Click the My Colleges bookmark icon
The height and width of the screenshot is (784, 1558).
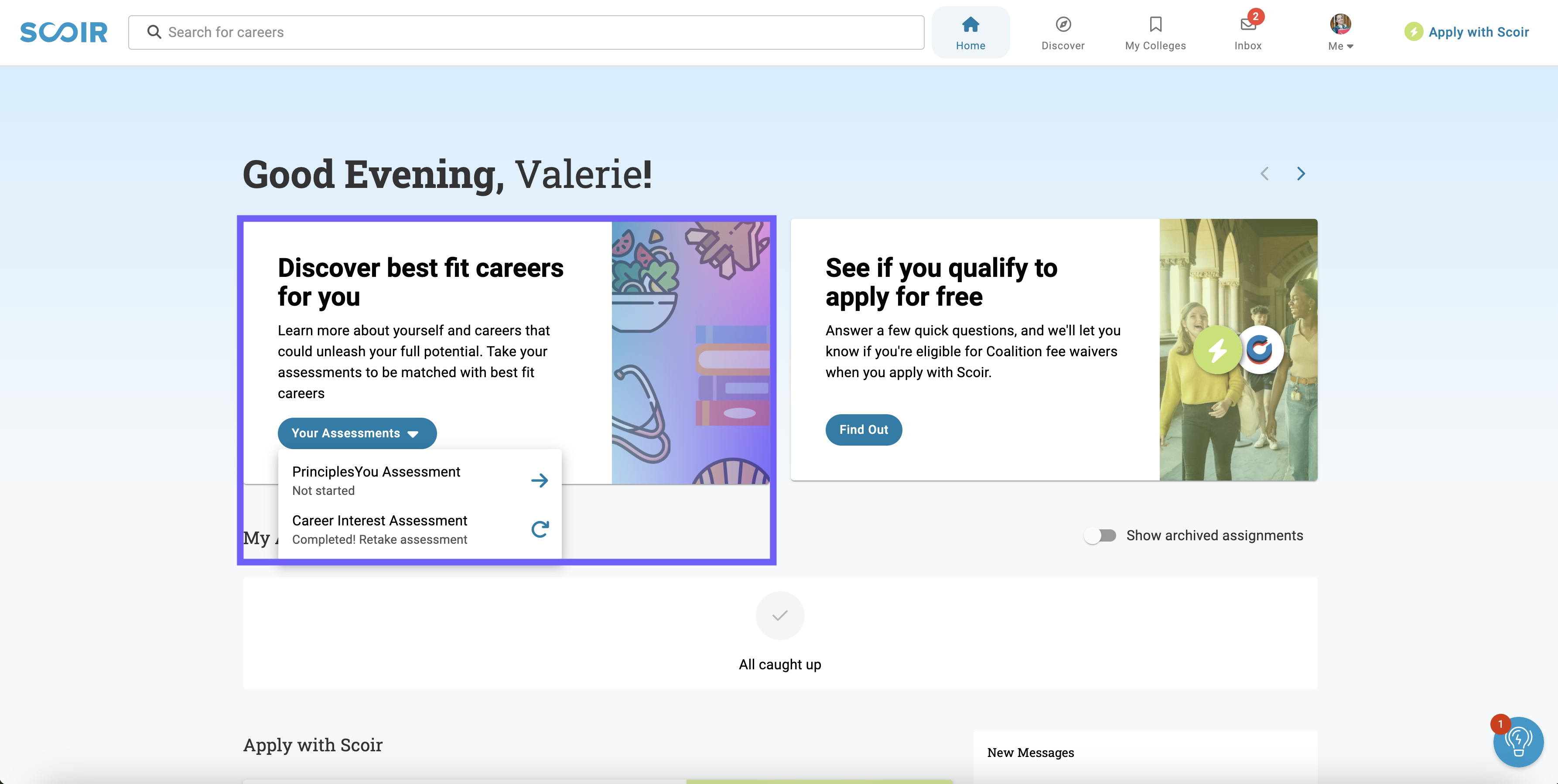(x=1155, y=22)
